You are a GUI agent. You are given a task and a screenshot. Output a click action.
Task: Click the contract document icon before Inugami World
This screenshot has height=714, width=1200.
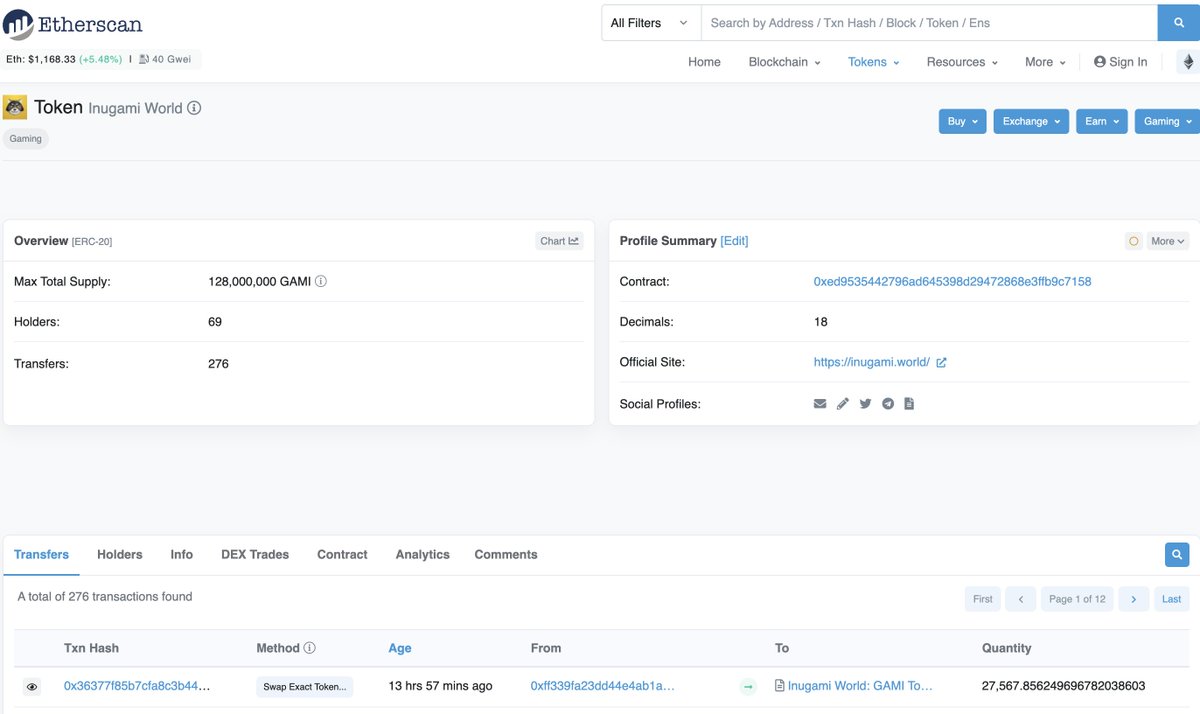click(x=780, y=686)
